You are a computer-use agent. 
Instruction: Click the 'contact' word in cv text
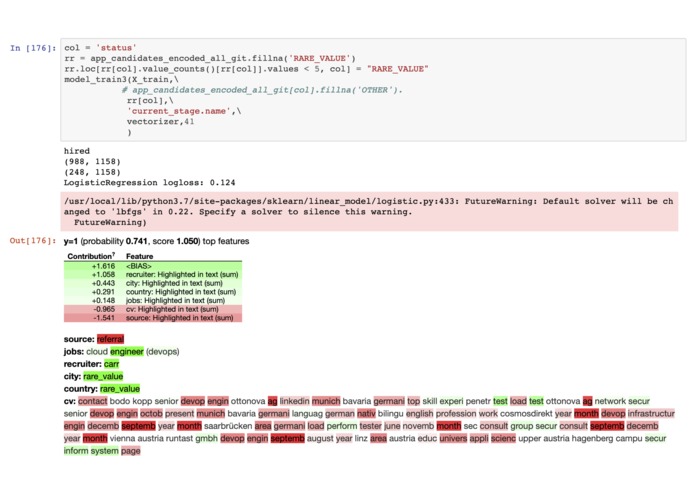(93, 401)
